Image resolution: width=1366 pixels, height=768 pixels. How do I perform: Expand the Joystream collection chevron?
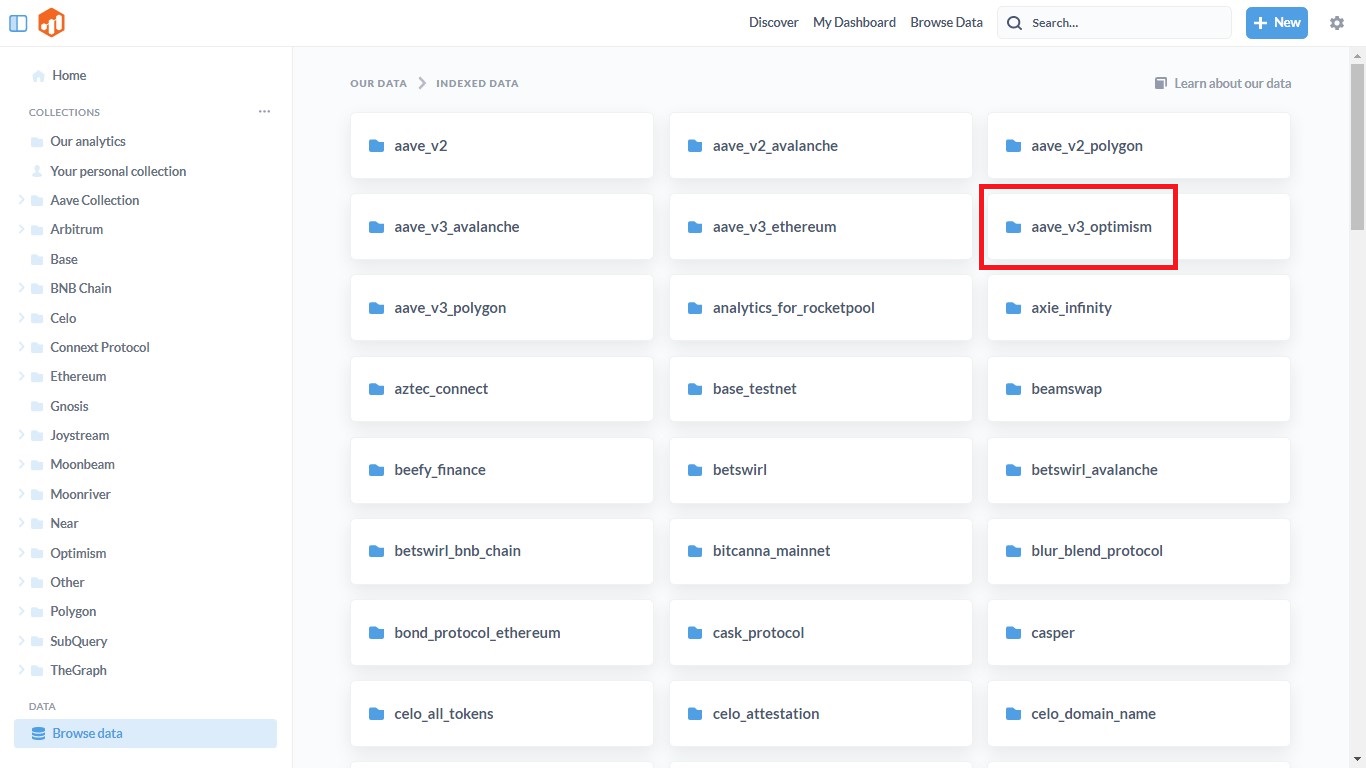click(x=21, y=435)
